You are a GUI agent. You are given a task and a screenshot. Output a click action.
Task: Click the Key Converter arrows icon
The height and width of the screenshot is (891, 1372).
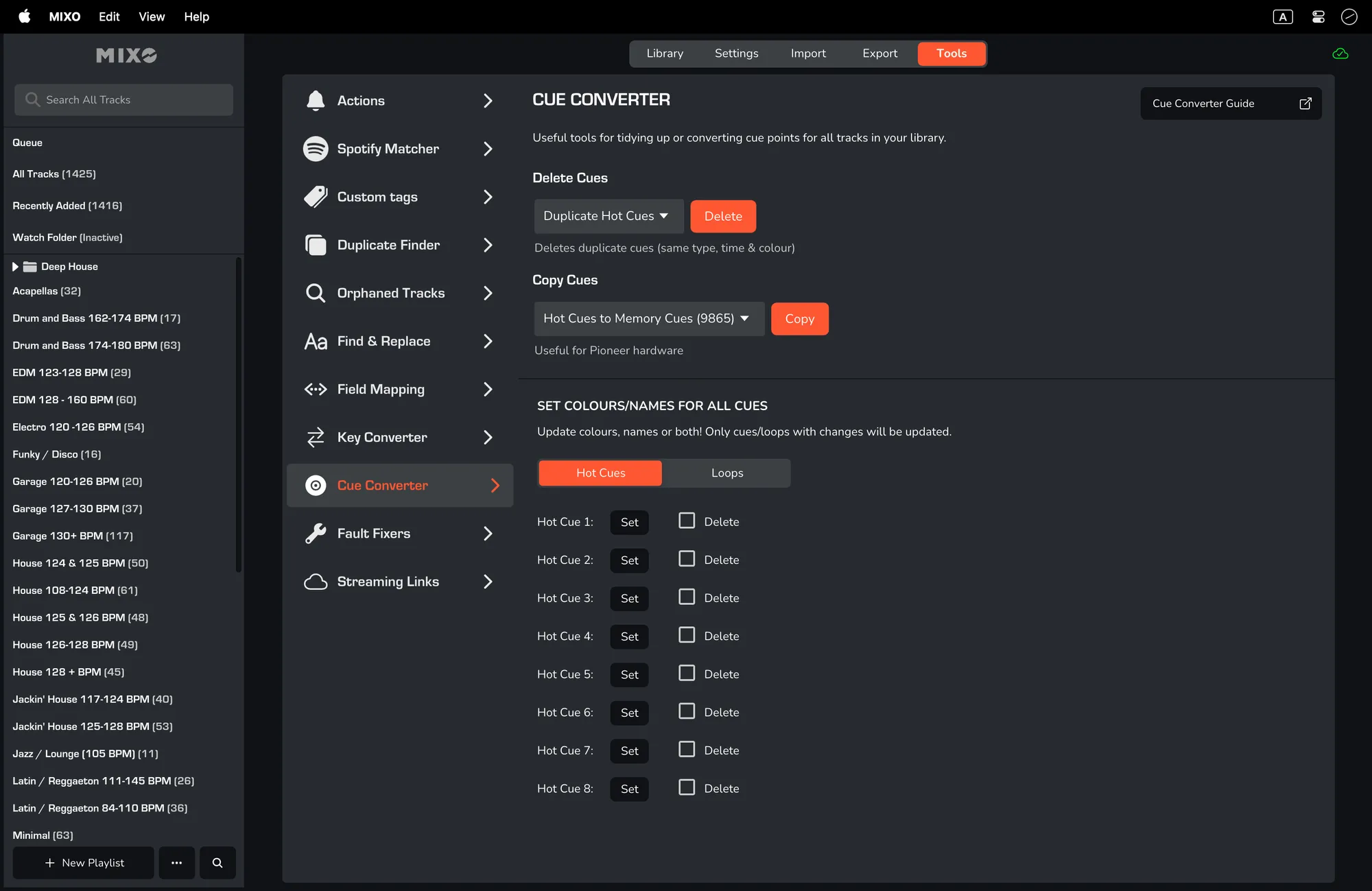point(316,438)
